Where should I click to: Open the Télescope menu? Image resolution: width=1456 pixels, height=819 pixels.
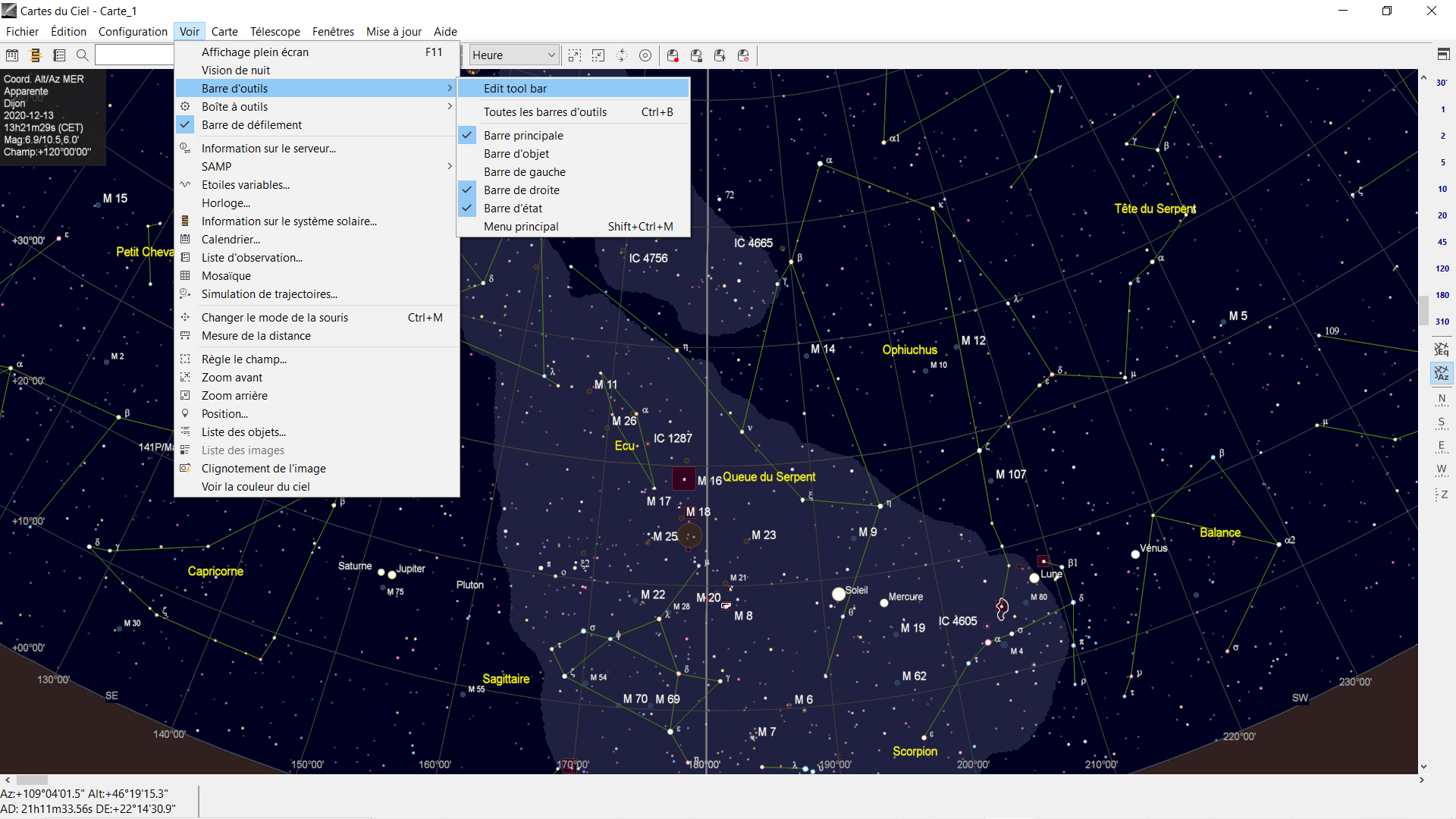click(x=275, y=32)
